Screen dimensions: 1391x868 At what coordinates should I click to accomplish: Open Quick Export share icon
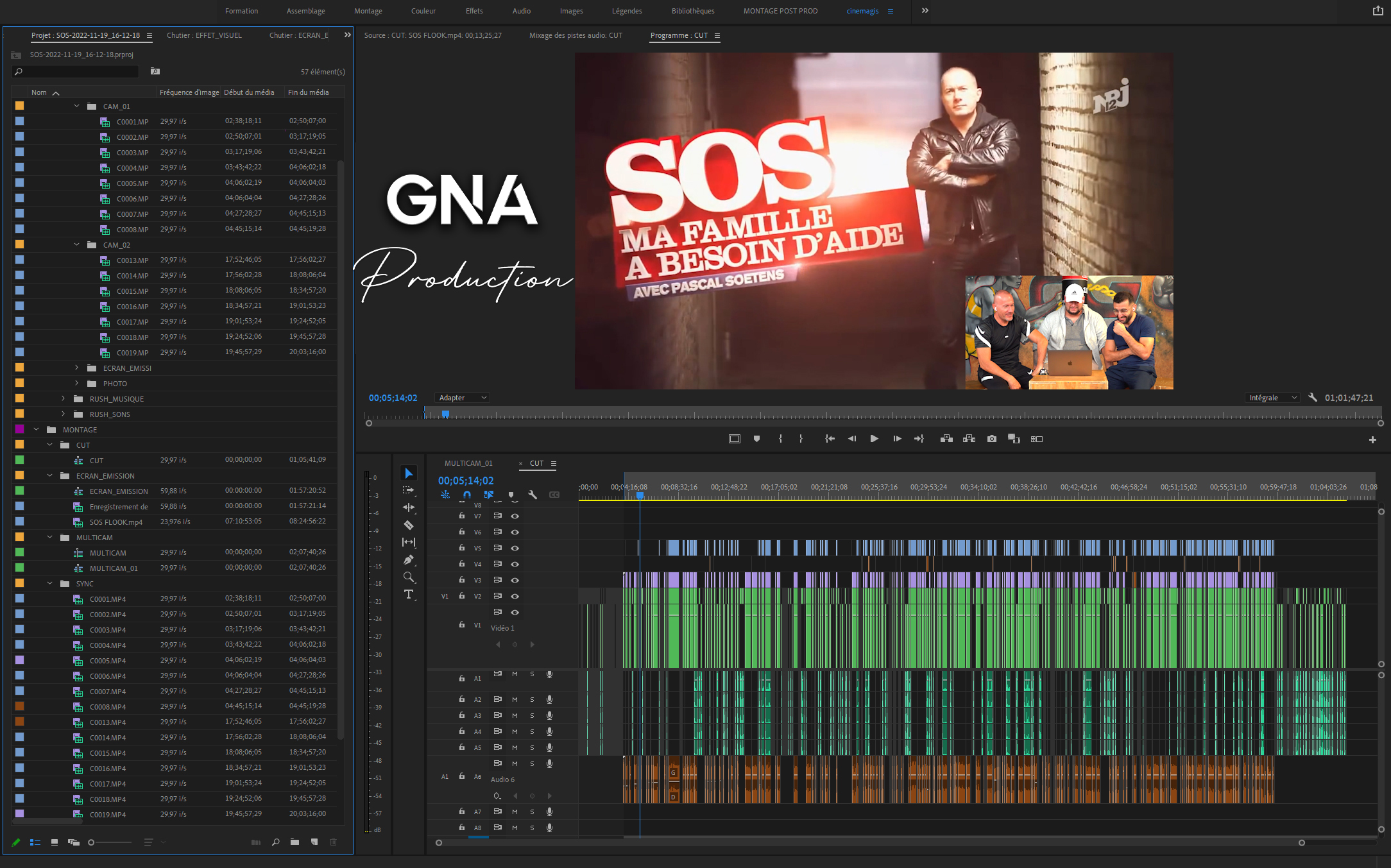coord(1378,11)
